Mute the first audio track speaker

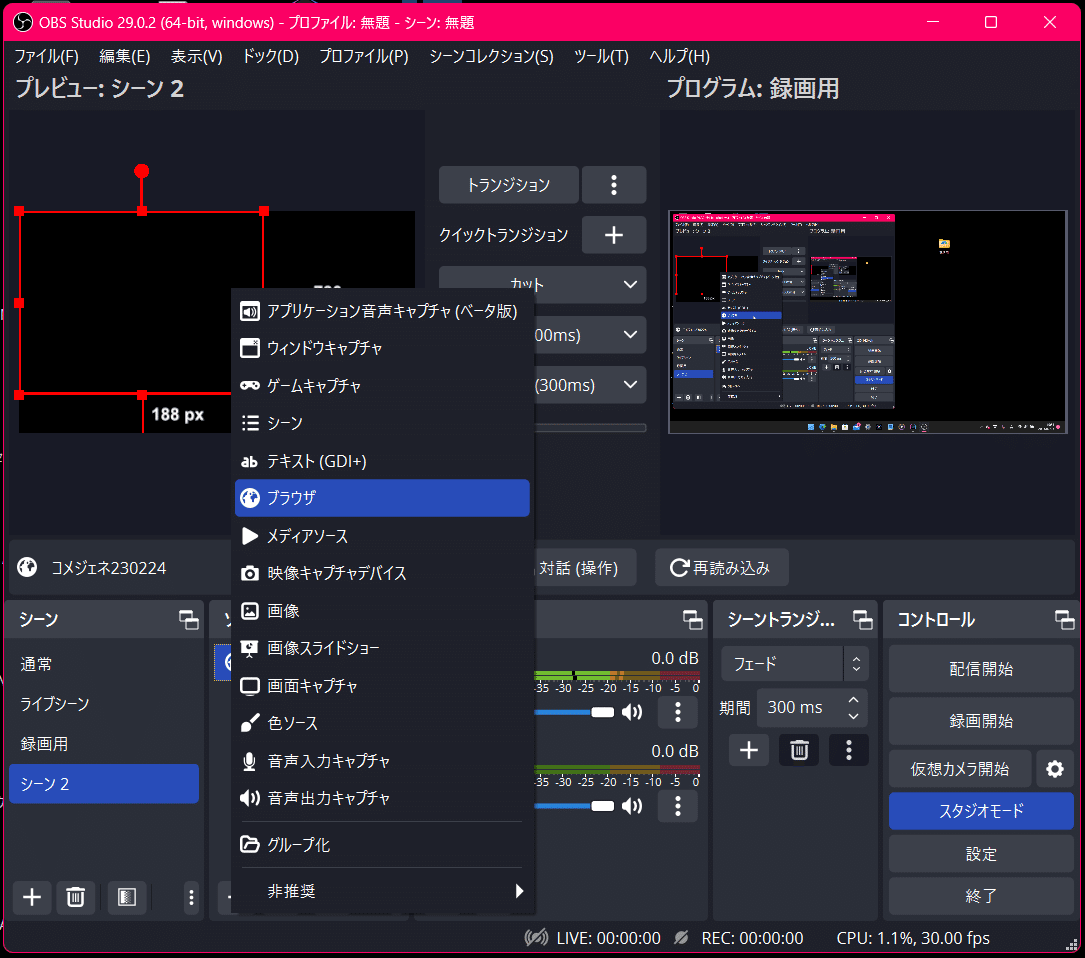pyautogui.click(x=632, y=712)
